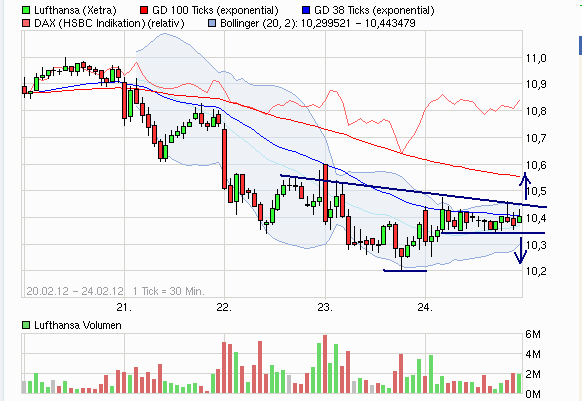Click the 11,0 price axis label
The height and width of the screenshot is (401, 582).
pyautogui.click(x=536, y=58)
